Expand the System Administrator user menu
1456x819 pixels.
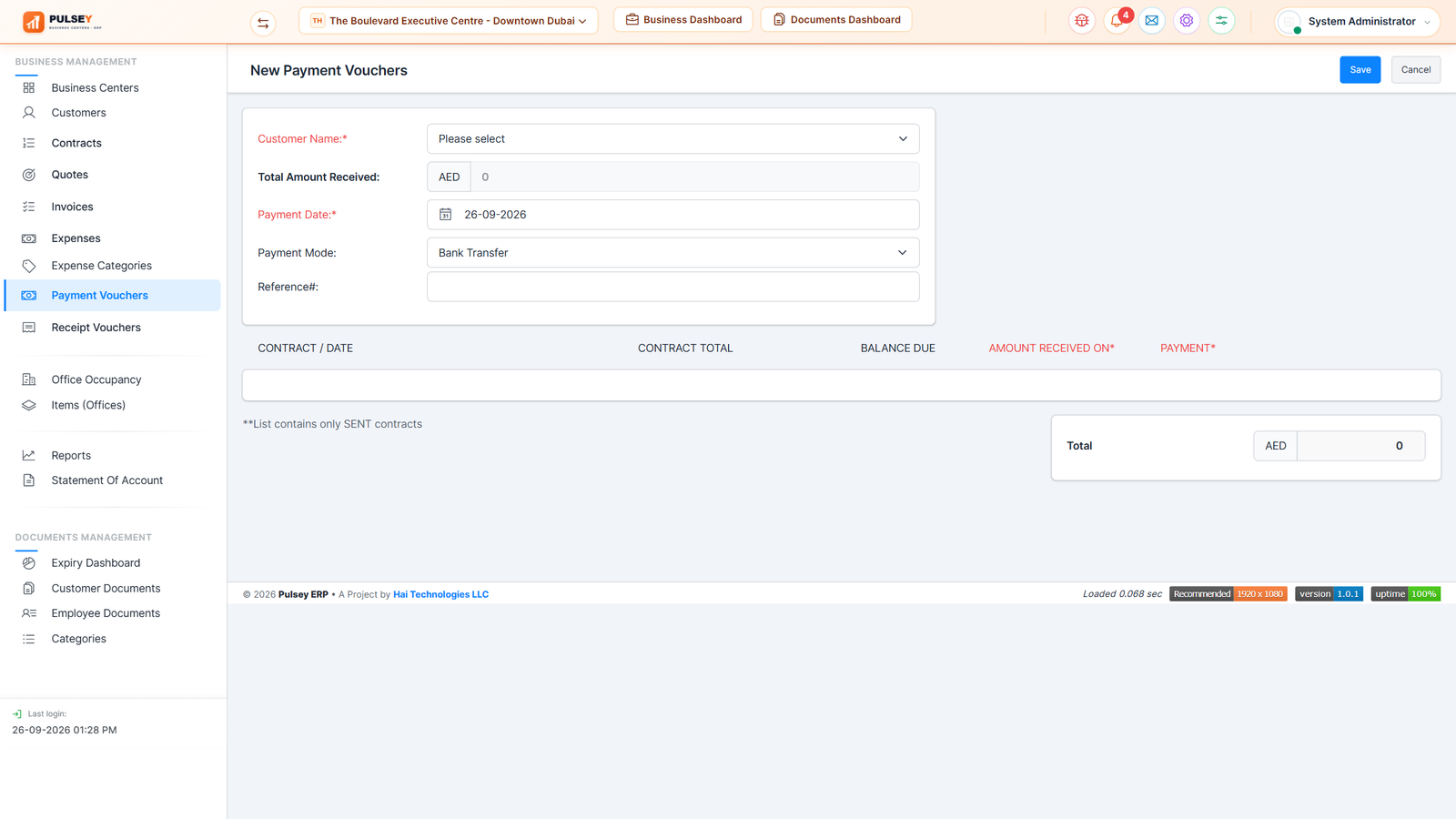(x=1358, y=22)
